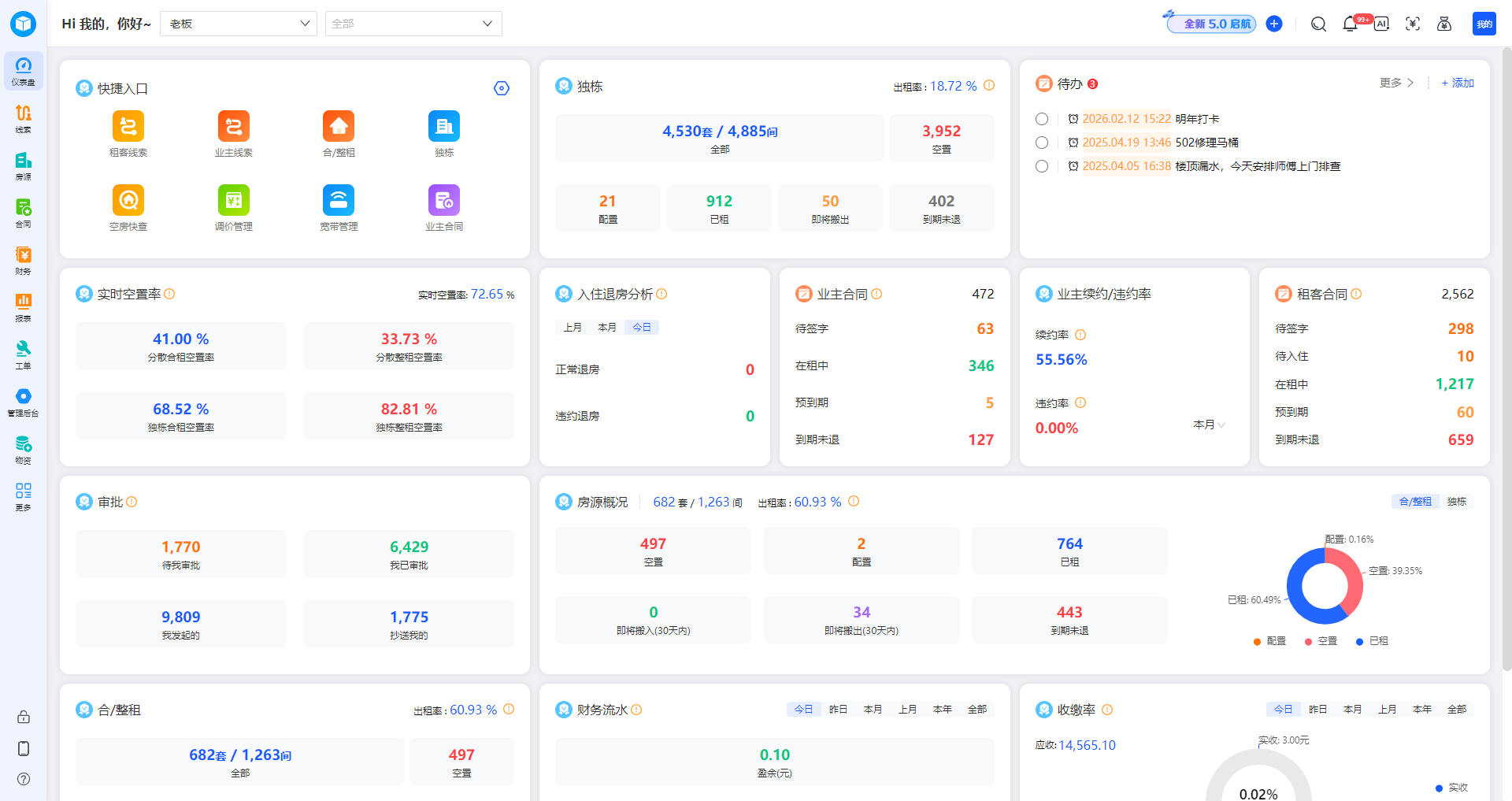Expand the 本月 dropdown under 违约率
1512x801 pixels.
coord(1209,425)
